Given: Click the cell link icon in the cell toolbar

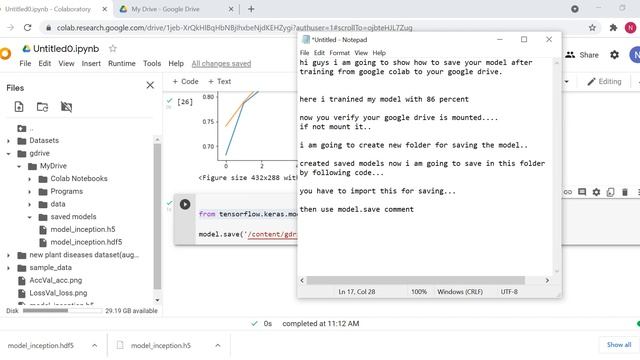Looking at the screenshot, I should pos(568,192).
